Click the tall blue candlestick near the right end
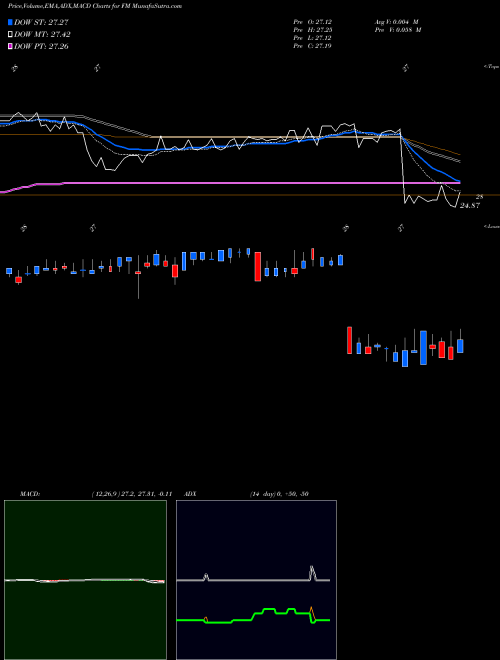 [423, 348]
